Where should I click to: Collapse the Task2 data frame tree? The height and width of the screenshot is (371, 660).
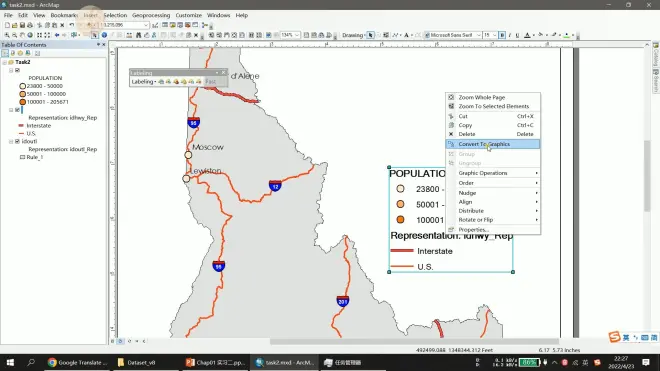[x=5, y=62]
